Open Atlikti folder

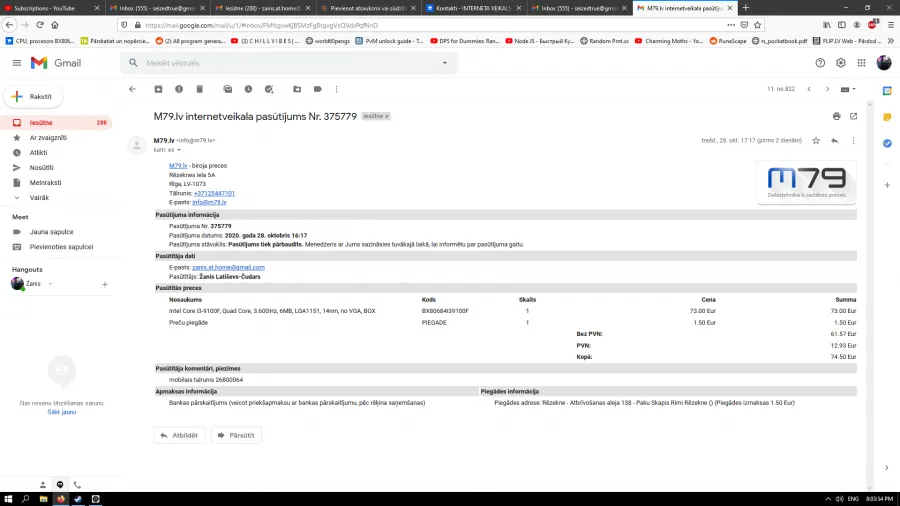tap(38, 153)
